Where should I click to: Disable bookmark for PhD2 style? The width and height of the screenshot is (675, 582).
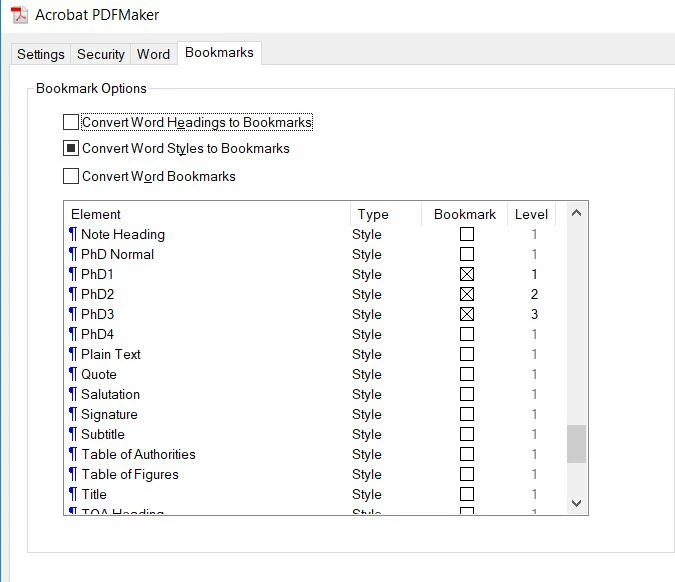[x=467, y=294]
